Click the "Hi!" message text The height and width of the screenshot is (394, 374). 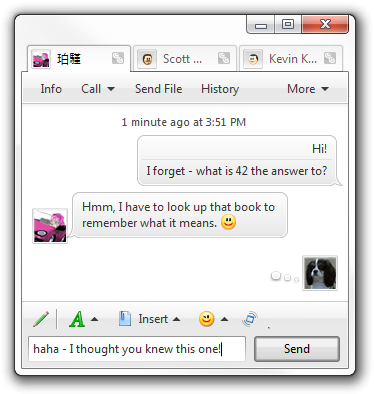pyautogui.click(x=319, y=149)
